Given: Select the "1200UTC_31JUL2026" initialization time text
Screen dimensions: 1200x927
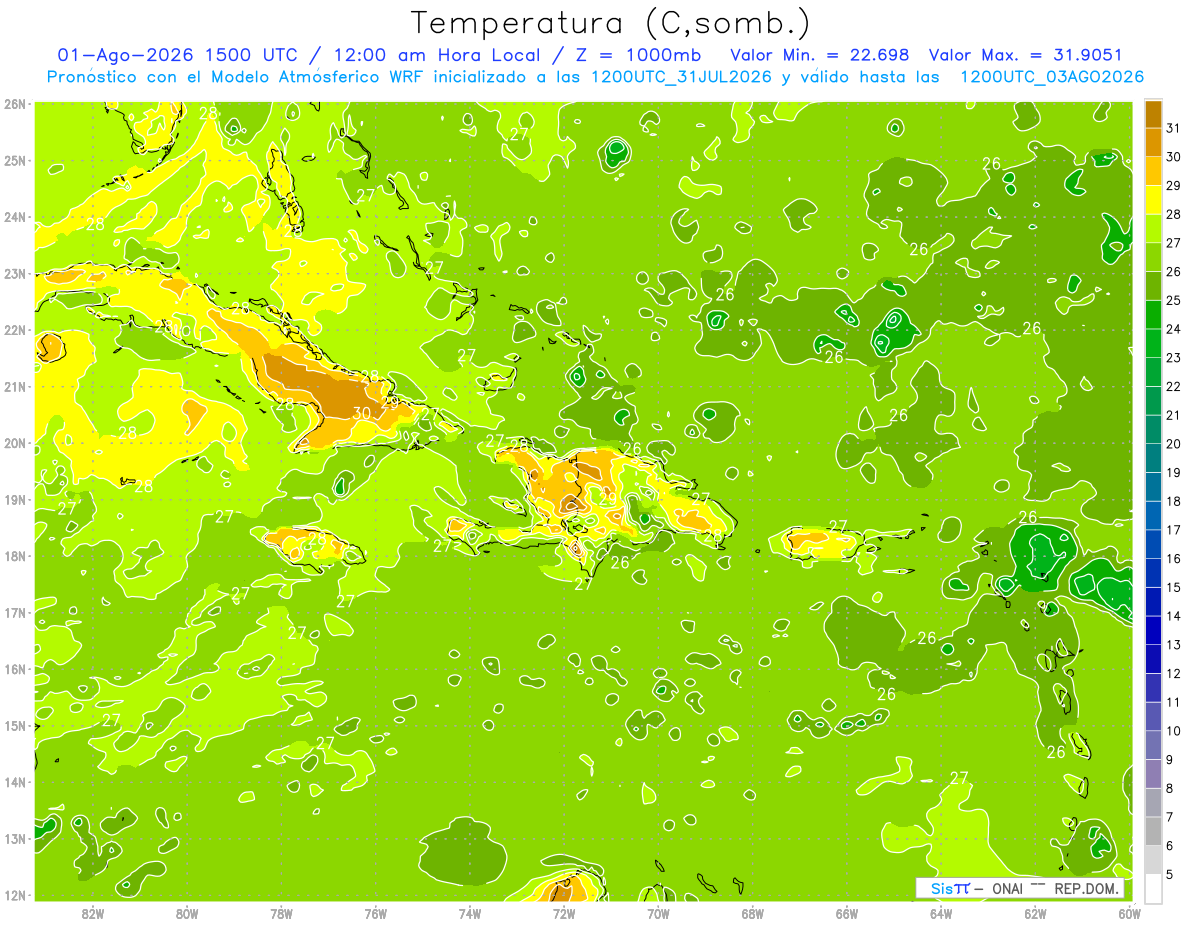Looking at the screenshot, I should tap(681, 77).
